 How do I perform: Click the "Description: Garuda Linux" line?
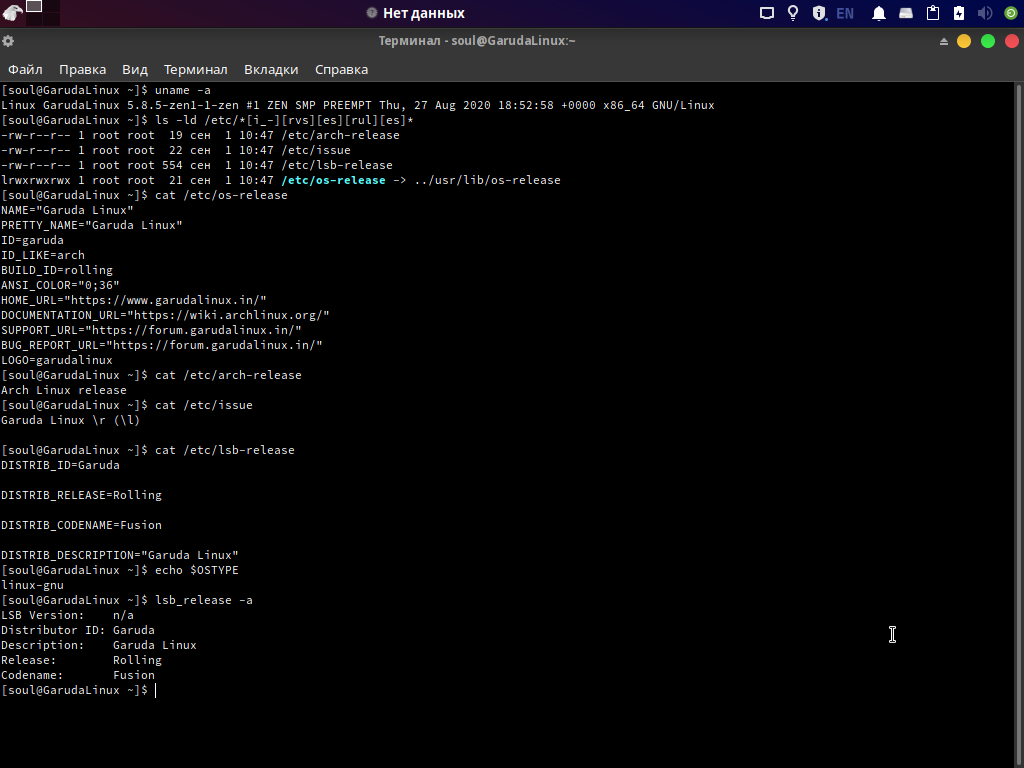pyautogui.click(x=99, y=646)
